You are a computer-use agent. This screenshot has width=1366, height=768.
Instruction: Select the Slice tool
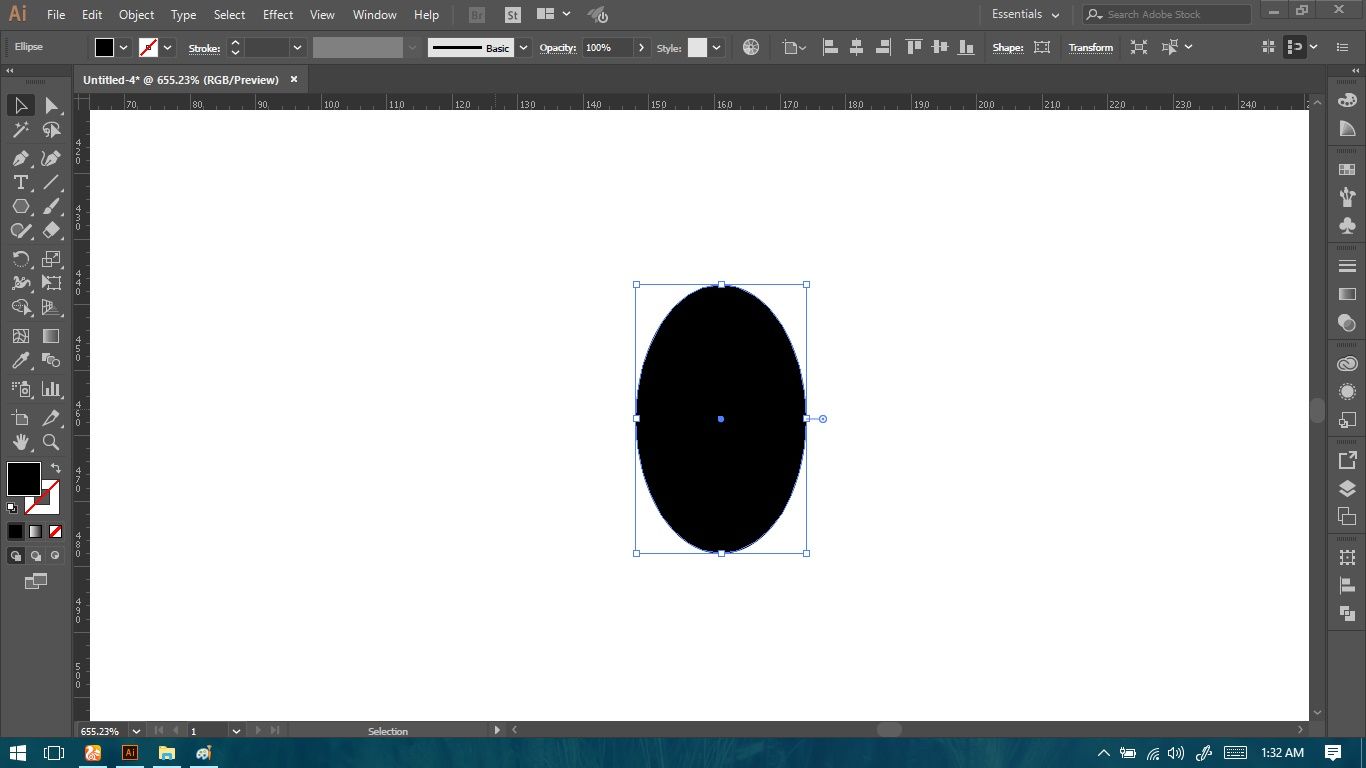click(51, 418)
